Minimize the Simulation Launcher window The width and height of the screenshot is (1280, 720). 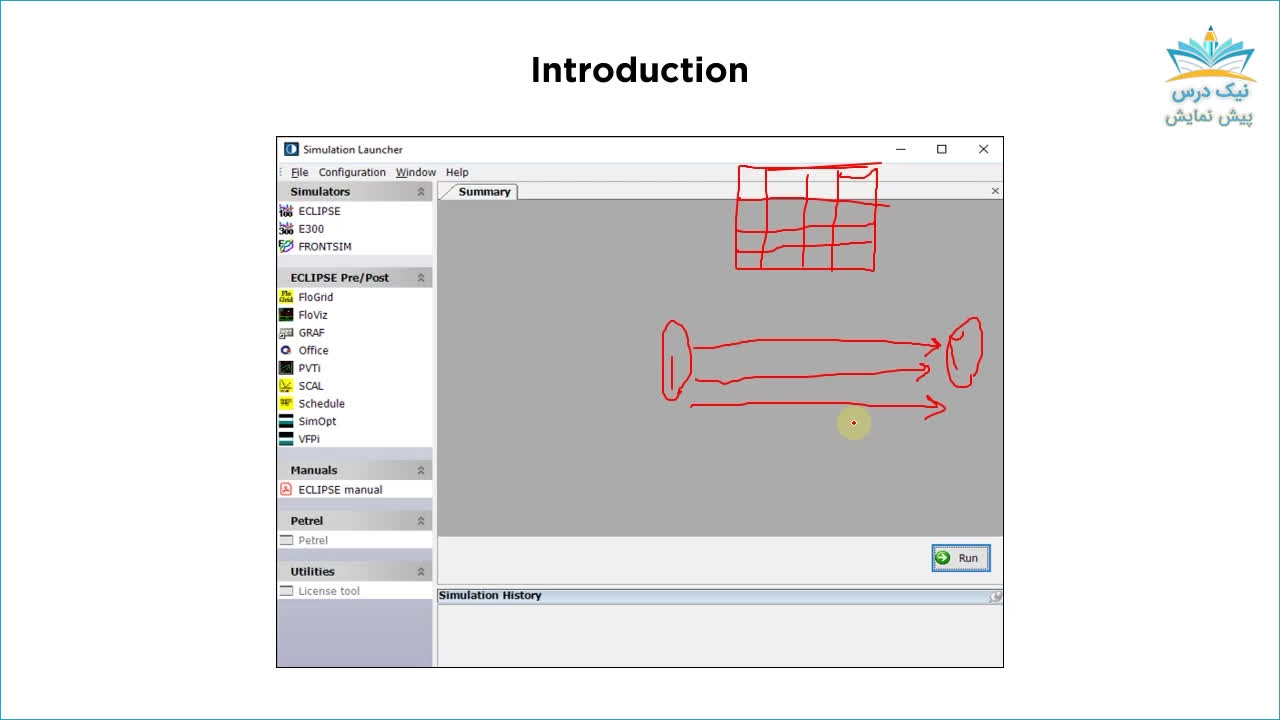click(901, 149)
